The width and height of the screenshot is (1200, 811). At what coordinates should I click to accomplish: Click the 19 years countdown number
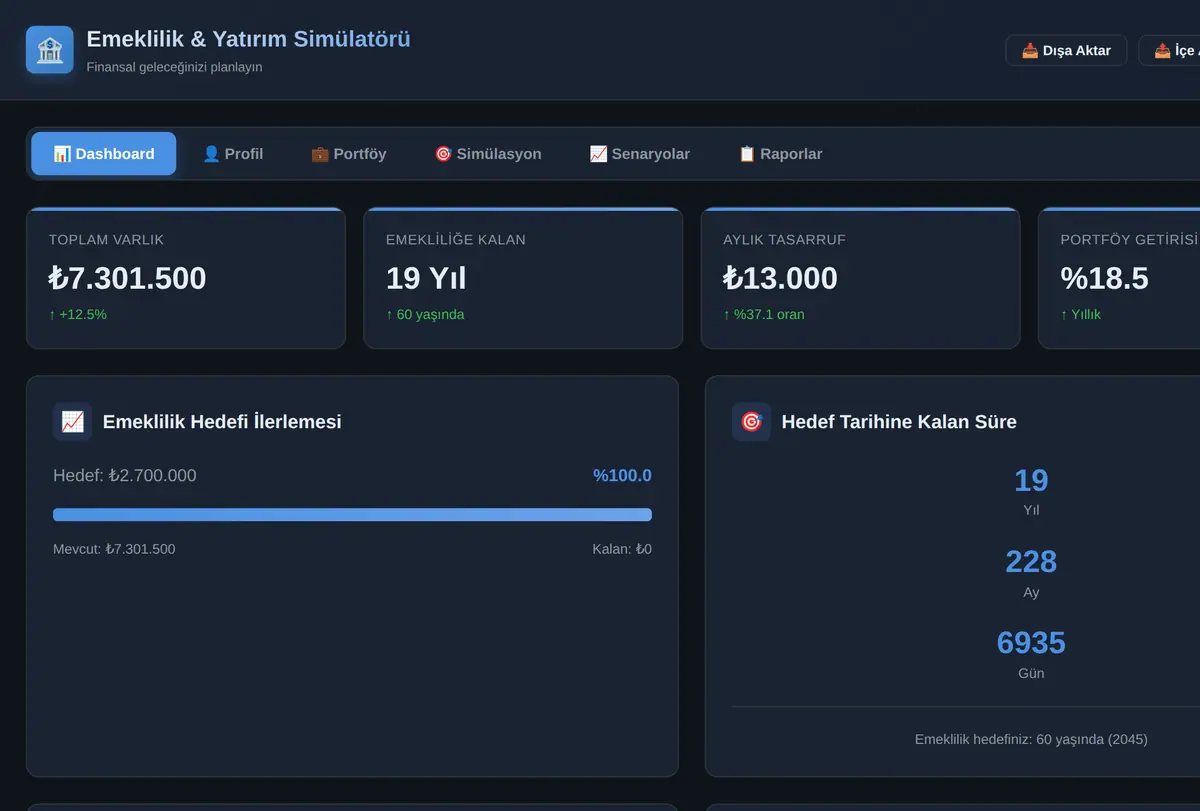coord(1031,481)
